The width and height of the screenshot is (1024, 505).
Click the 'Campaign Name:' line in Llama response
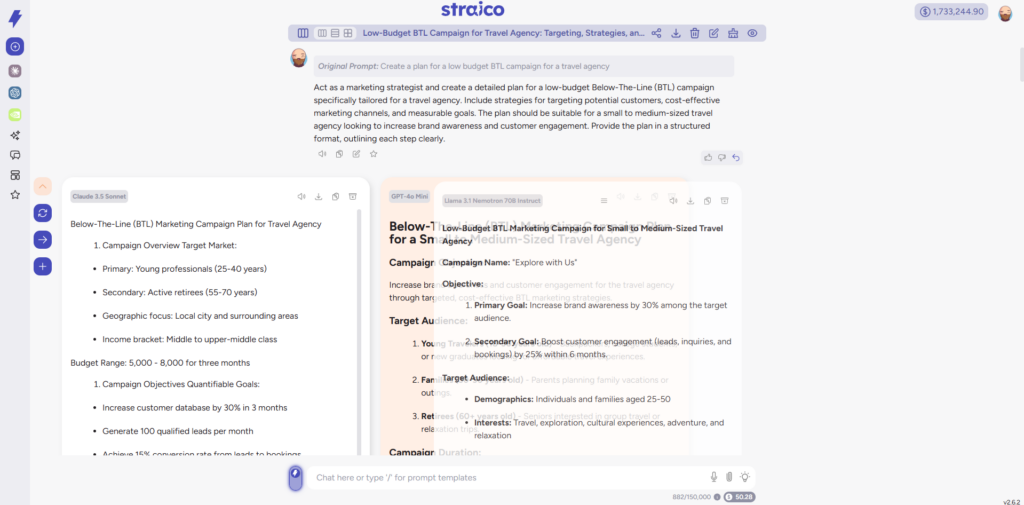click(x=510, y=263)
